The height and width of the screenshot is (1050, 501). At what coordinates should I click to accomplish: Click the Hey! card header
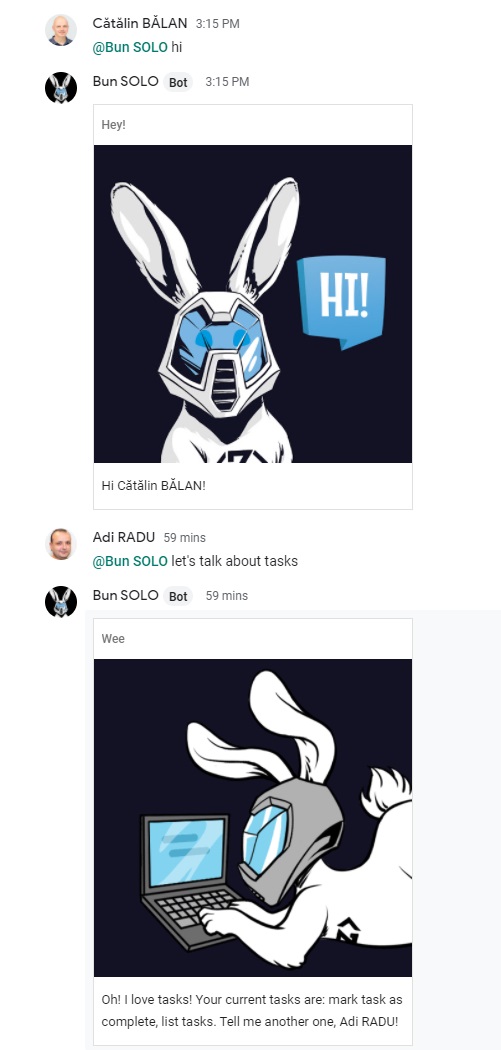point(253,125)
